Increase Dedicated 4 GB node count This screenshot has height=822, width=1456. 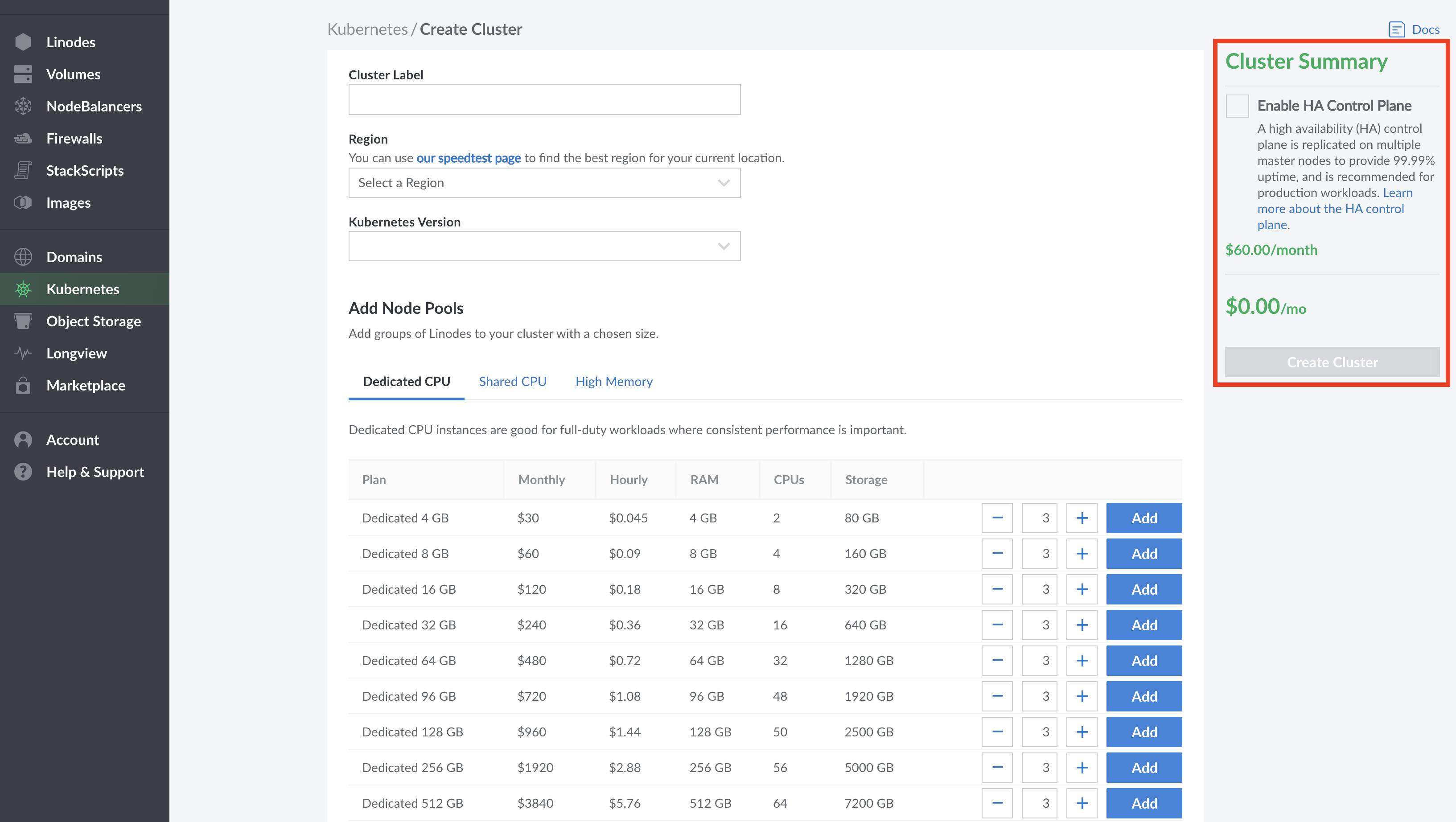[1081, 518]
